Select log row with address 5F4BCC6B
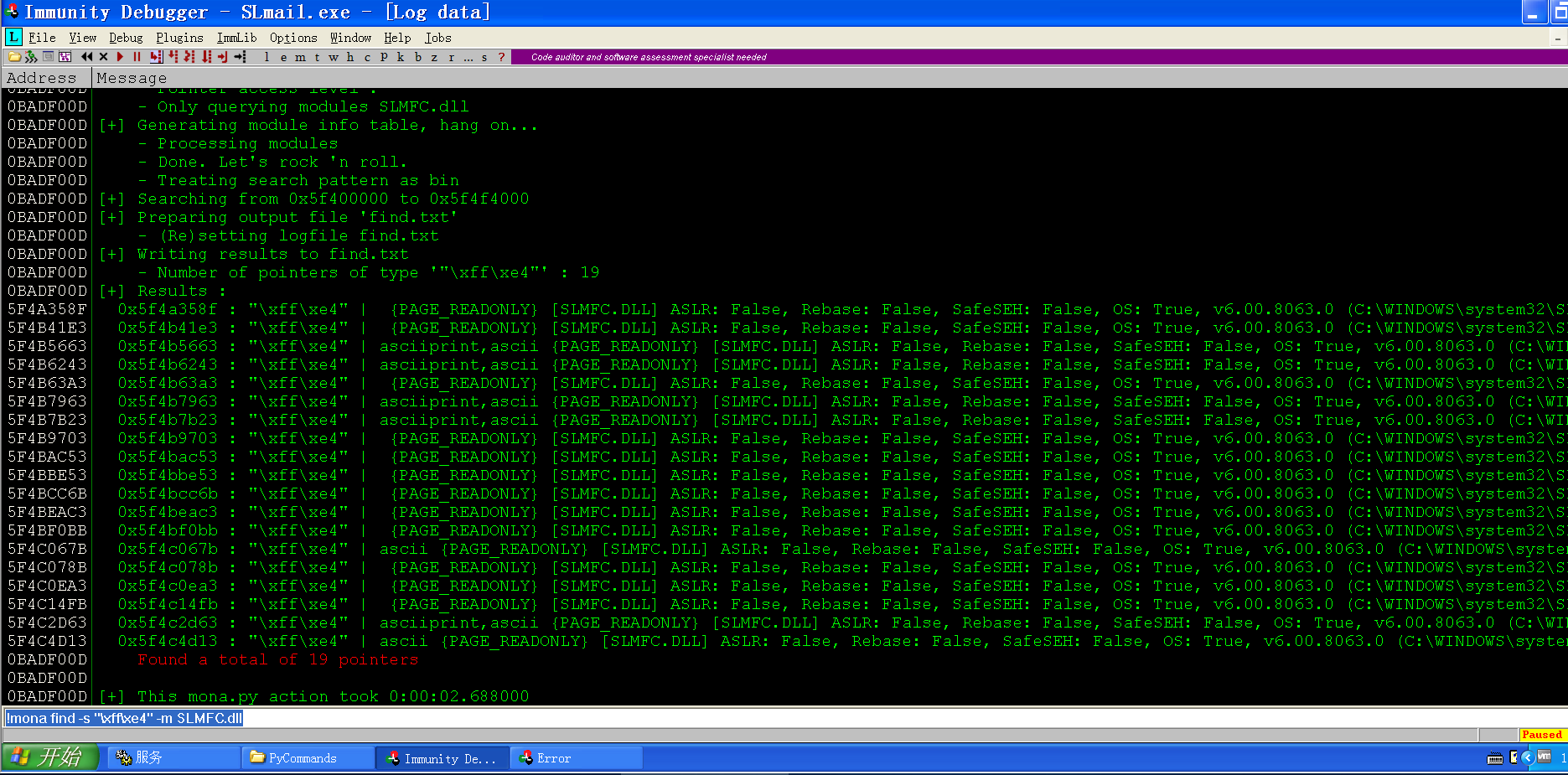This screenshot has height=775, width=1568. (x=784, y=493)
